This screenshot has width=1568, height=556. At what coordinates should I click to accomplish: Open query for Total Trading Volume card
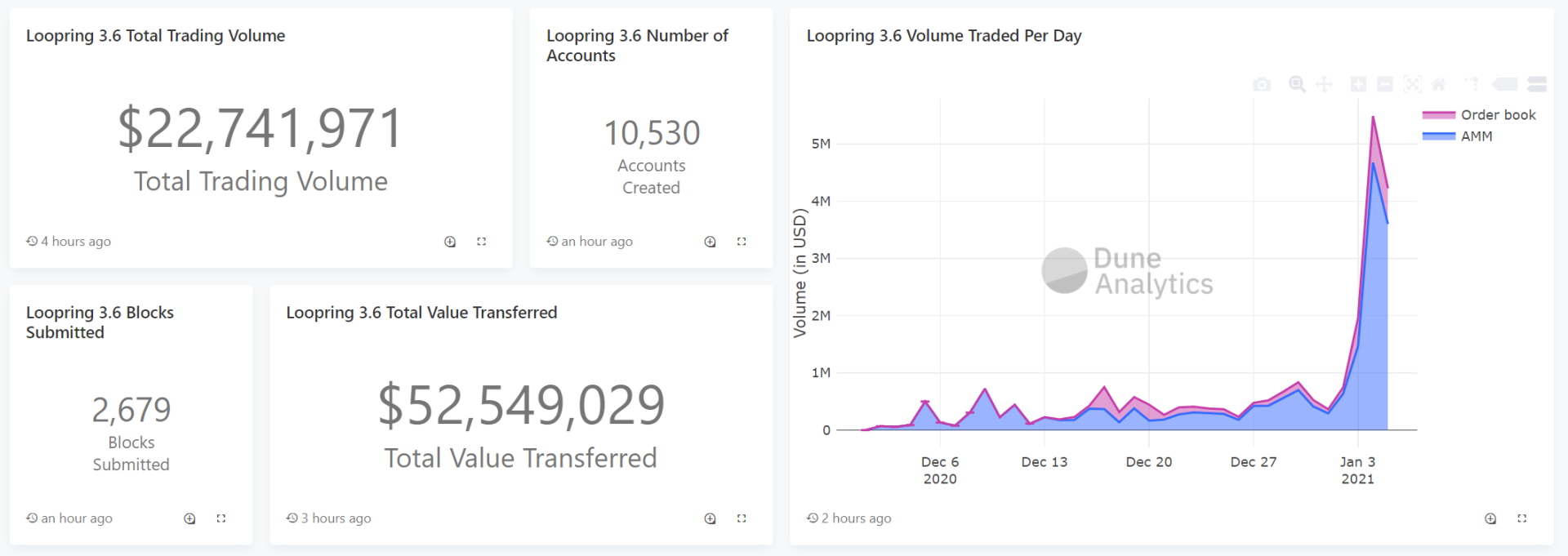[x=450, y=242]
